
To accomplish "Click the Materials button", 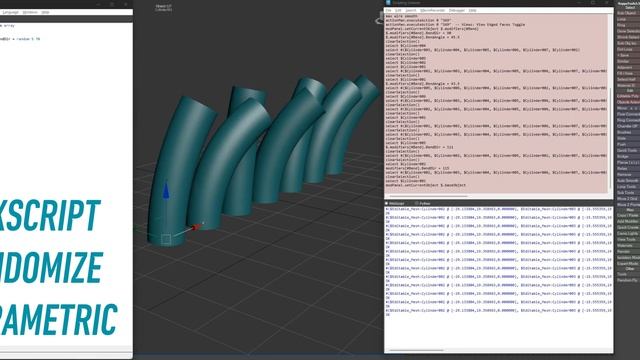I will pyautogui.click(x=628, y=246).
